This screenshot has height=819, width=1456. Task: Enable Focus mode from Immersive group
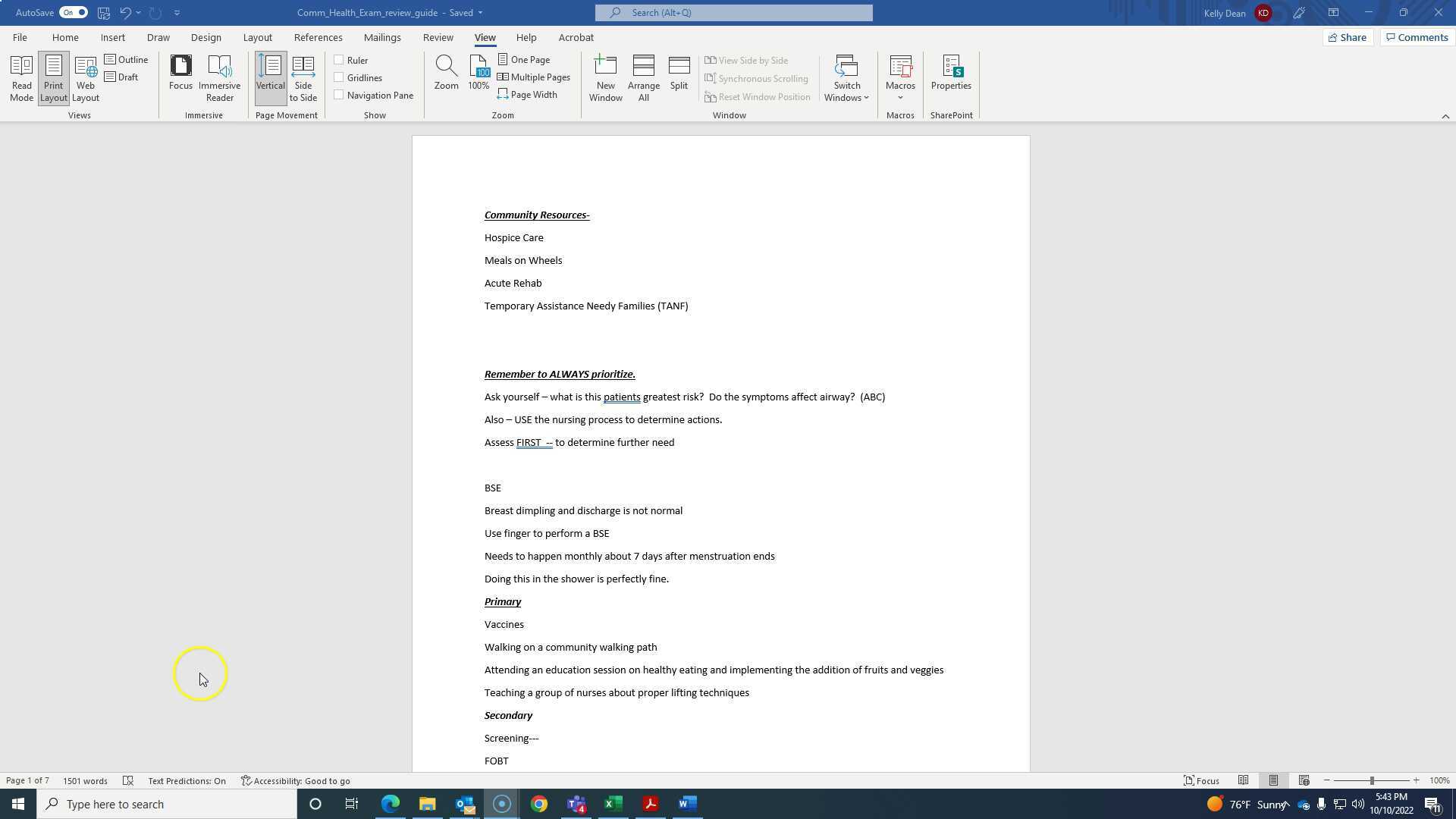tap(181, 77)
